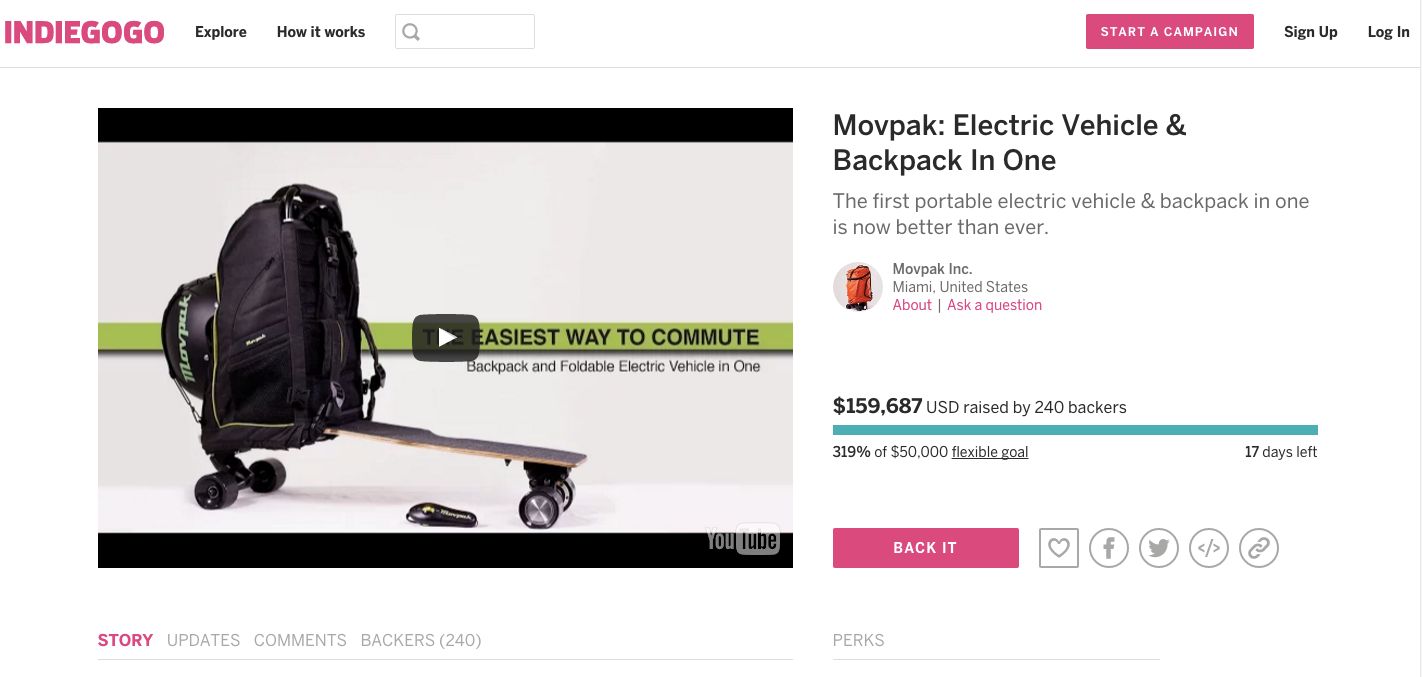Click the search magnifier icon
1422x677 pixels.
(411, 32)
